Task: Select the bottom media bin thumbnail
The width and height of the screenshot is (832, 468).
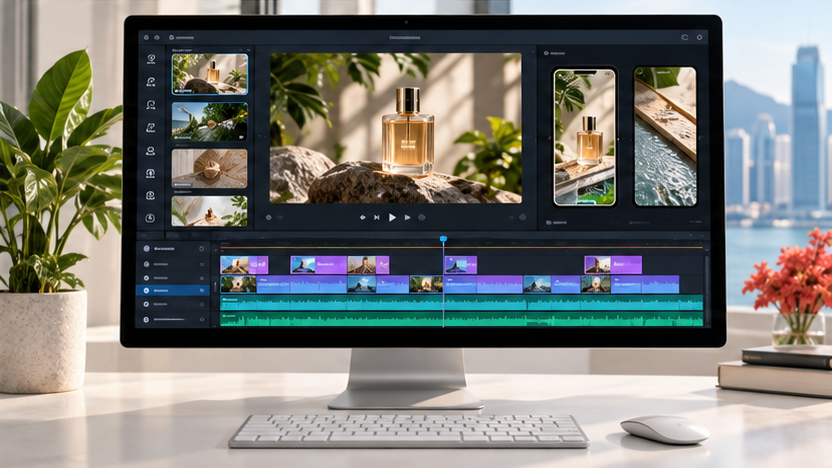Action: point(210,211)
